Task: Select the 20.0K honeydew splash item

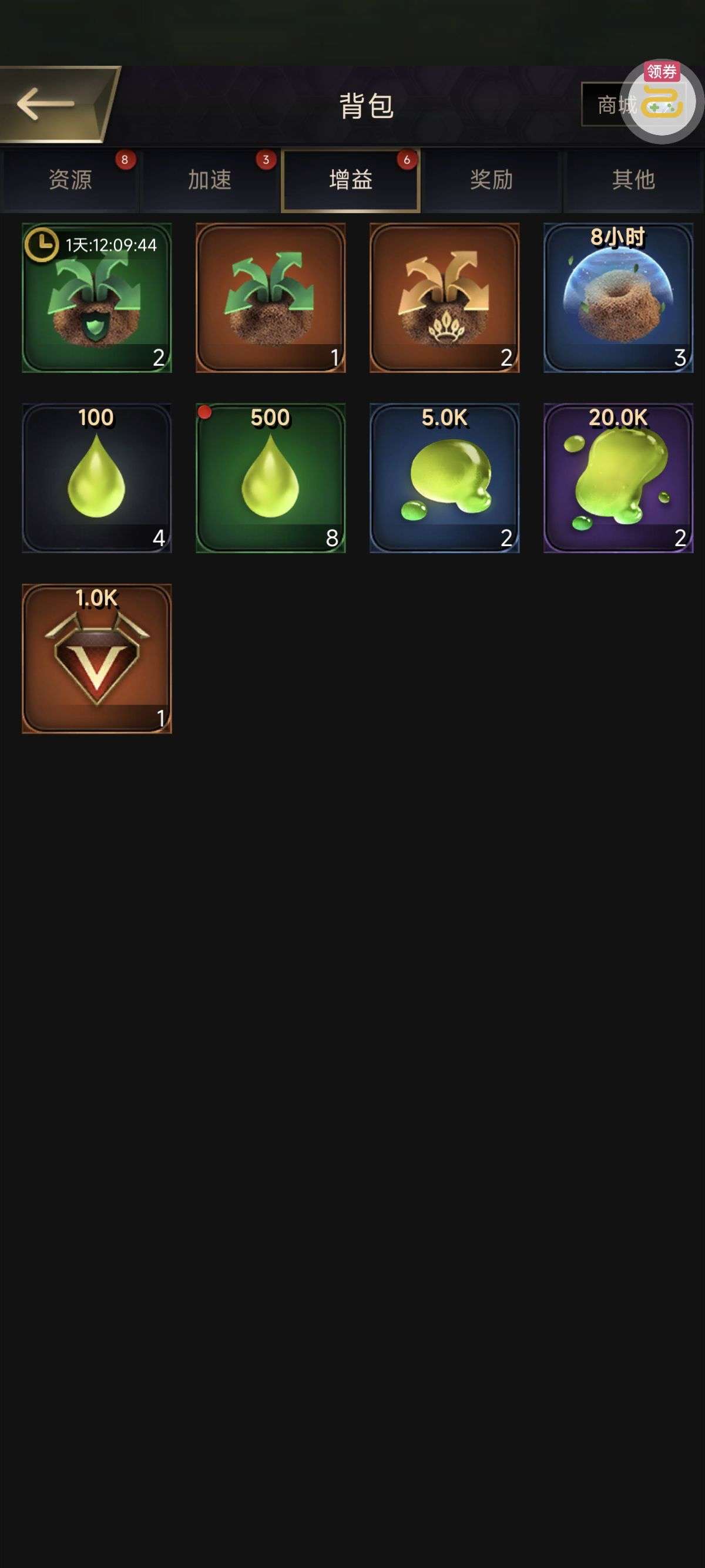Action: pos(618,478)
